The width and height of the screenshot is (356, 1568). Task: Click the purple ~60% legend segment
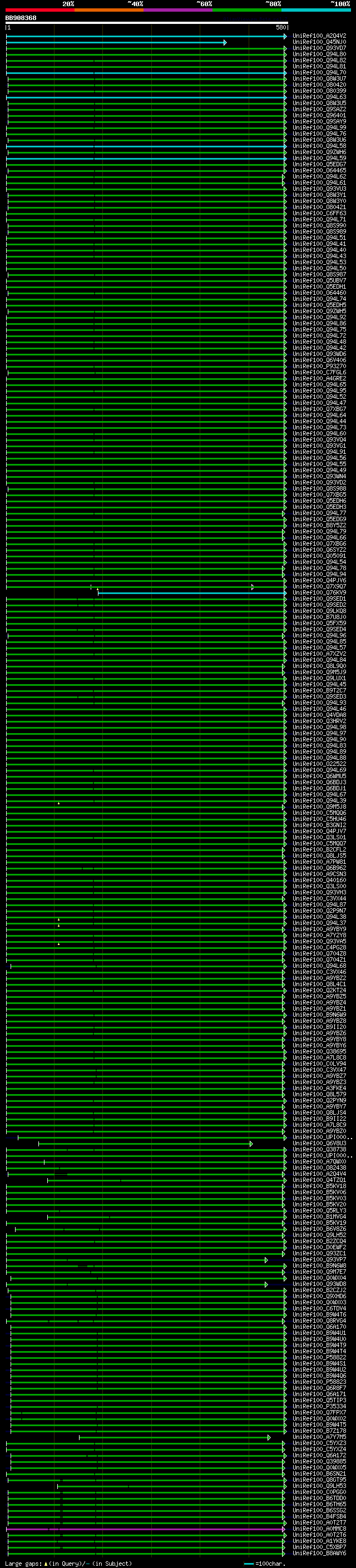[177, 10]
